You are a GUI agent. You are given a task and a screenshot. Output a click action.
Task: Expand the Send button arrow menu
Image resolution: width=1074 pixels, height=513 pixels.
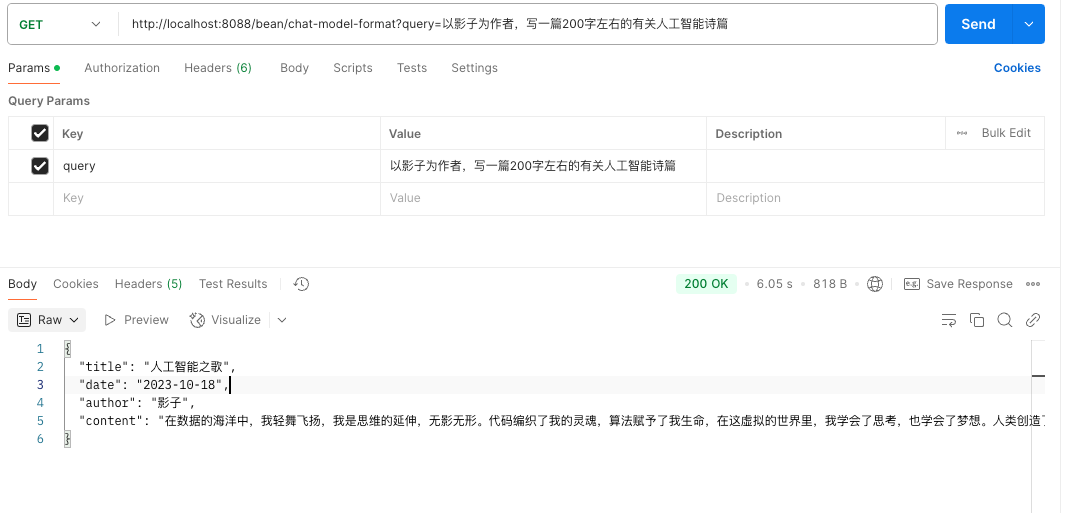tap(1028, 24)
